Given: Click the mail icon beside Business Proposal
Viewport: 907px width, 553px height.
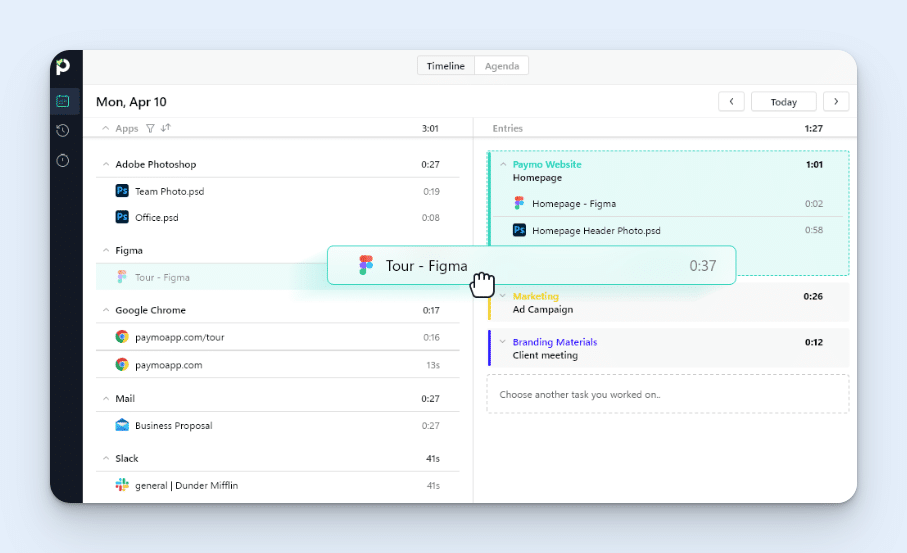Looking at the screenshot, I should [x=122, y=425].
